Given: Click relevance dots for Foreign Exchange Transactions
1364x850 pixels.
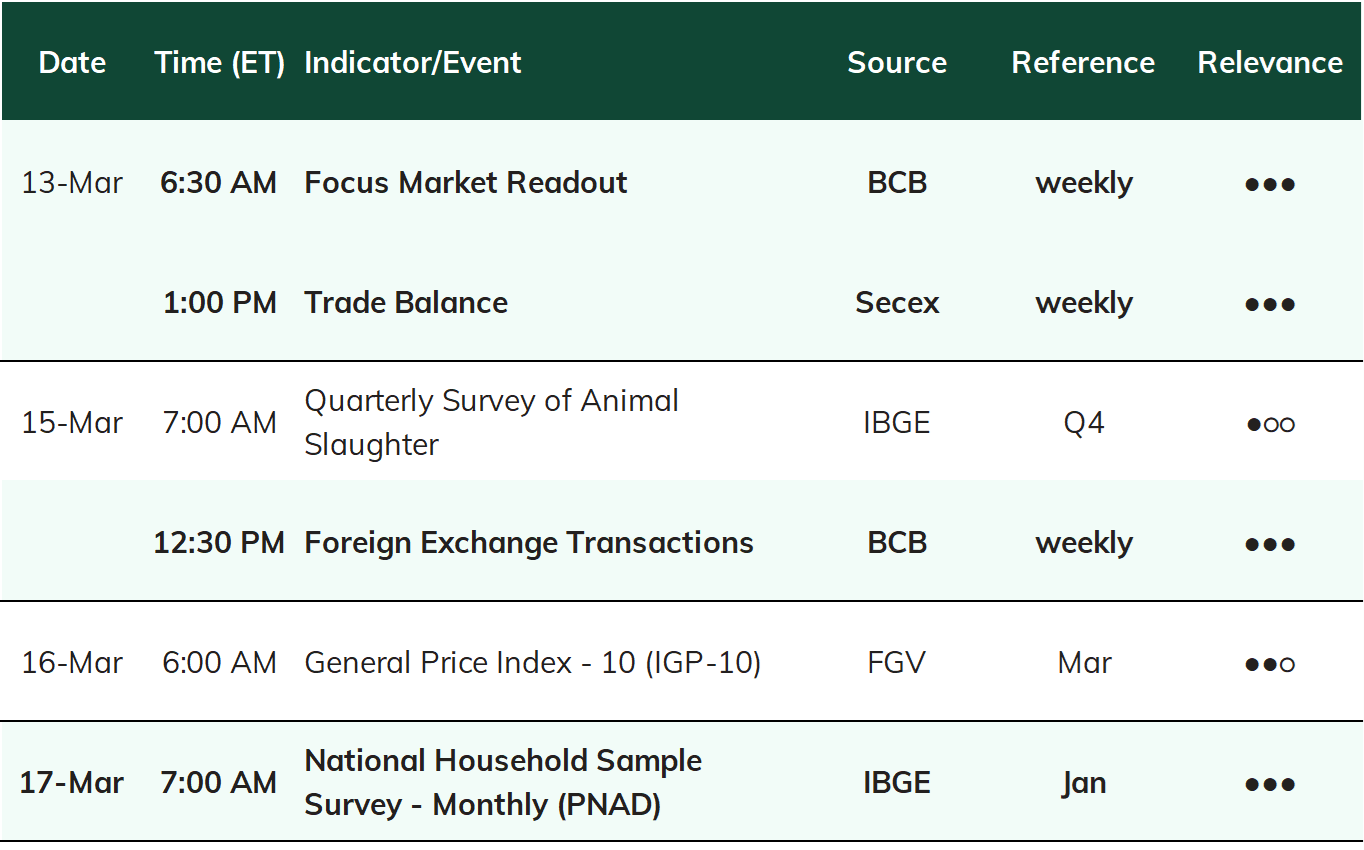Looking at the screenshot, I should coord(1270,544).
